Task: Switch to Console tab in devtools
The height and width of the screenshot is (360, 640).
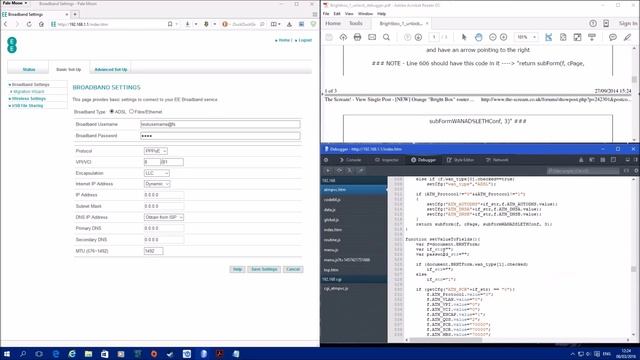Action: [x=351, y=160]
